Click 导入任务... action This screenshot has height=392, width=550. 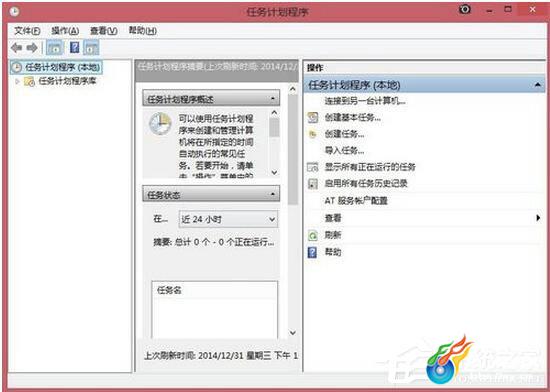[x=344, y=150]
